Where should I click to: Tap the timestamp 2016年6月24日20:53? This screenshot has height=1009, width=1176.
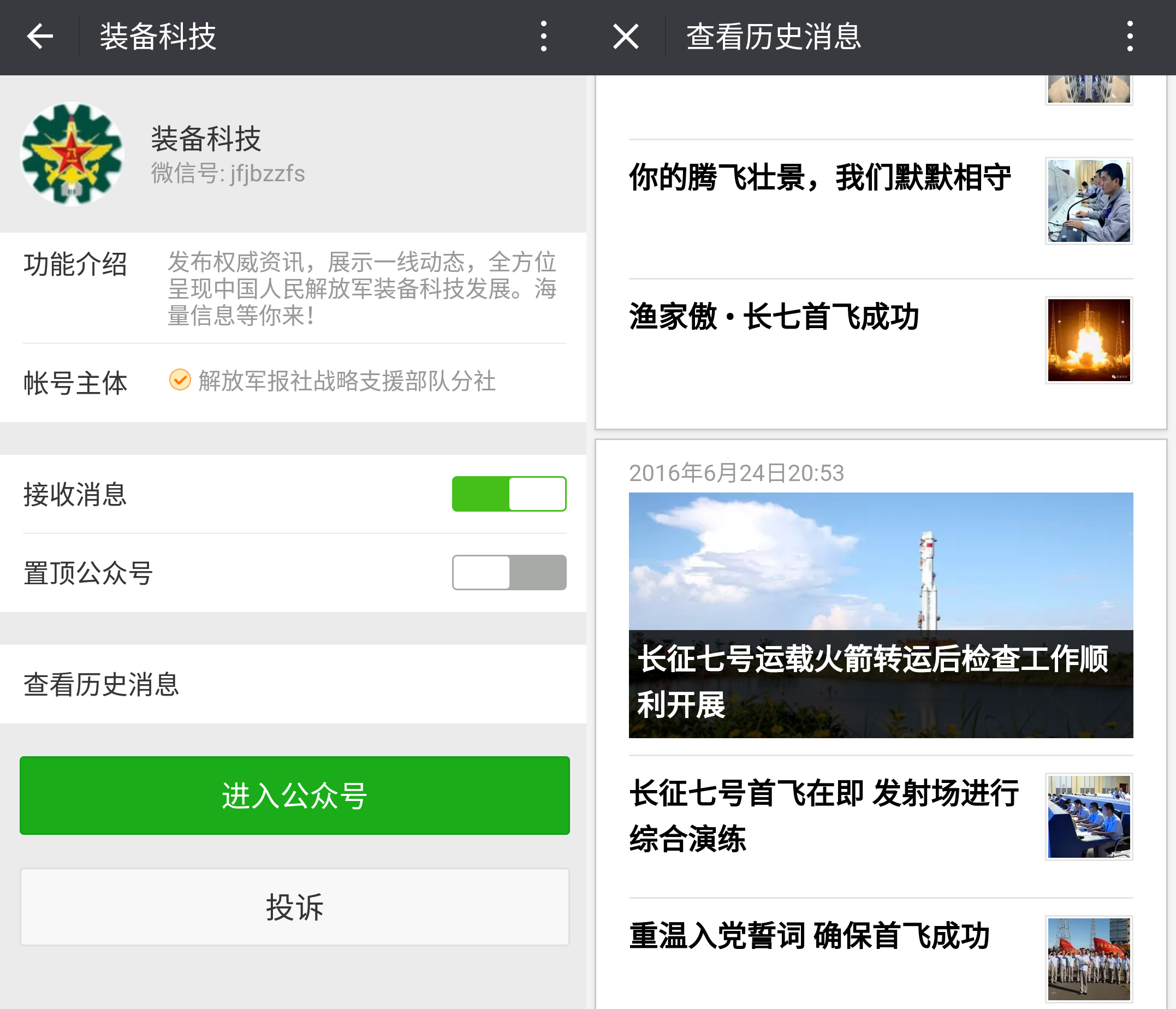(x=736, y=473)
